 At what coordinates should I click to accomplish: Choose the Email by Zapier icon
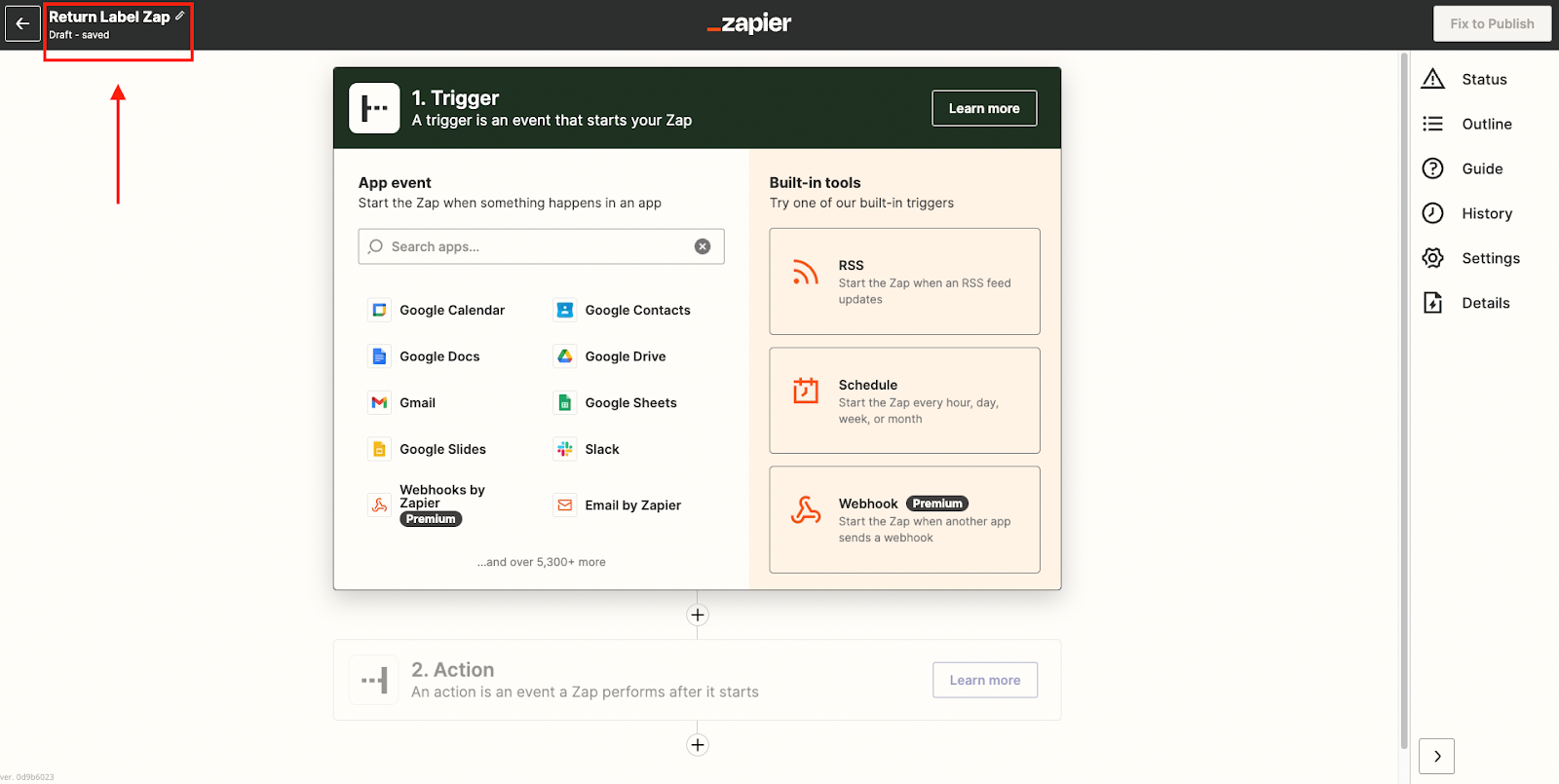click(x=564, y=504)
